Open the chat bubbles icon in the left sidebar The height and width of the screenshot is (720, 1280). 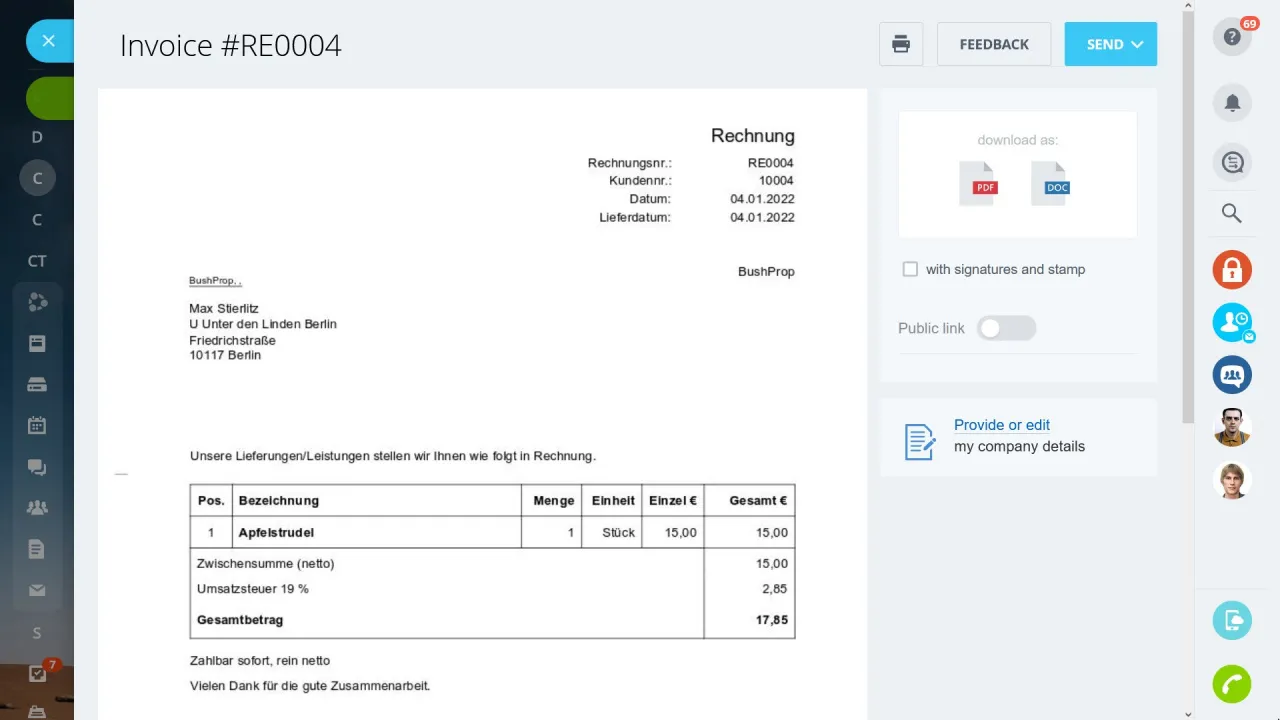point(36,466)
